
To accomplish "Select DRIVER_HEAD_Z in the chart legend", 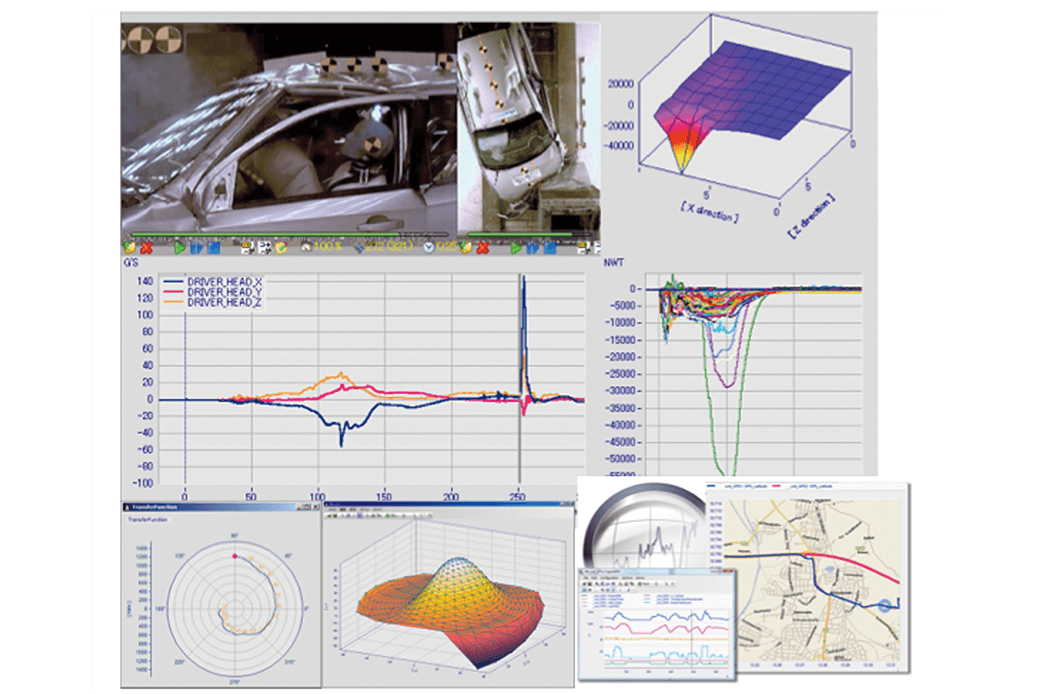I will 216,302.
